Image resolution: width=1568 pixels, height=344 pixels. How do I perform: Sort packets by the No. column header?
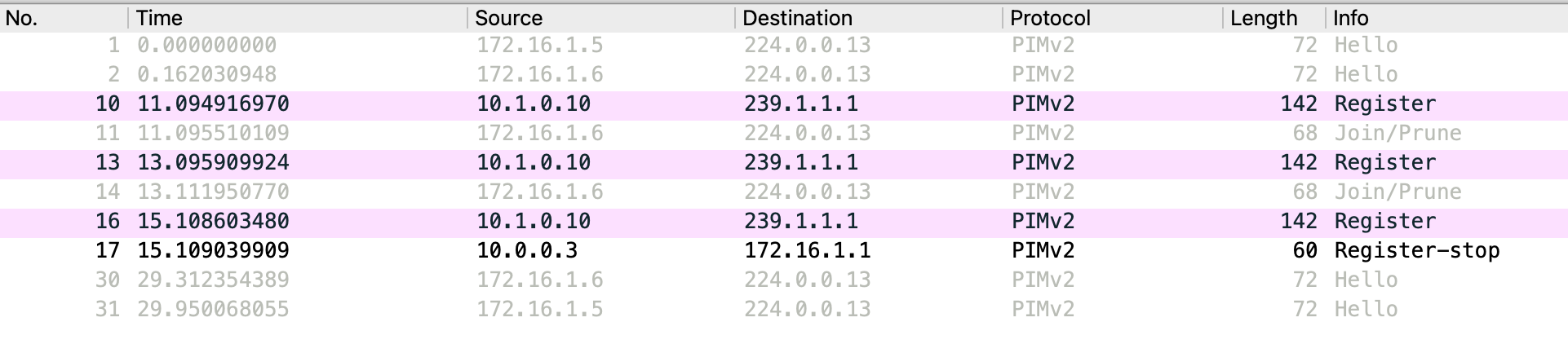22,18
